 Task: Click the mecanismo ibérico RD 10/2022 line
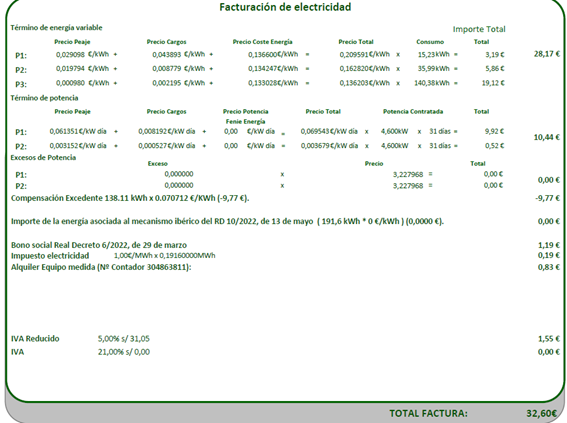click(x=227, y=221)
